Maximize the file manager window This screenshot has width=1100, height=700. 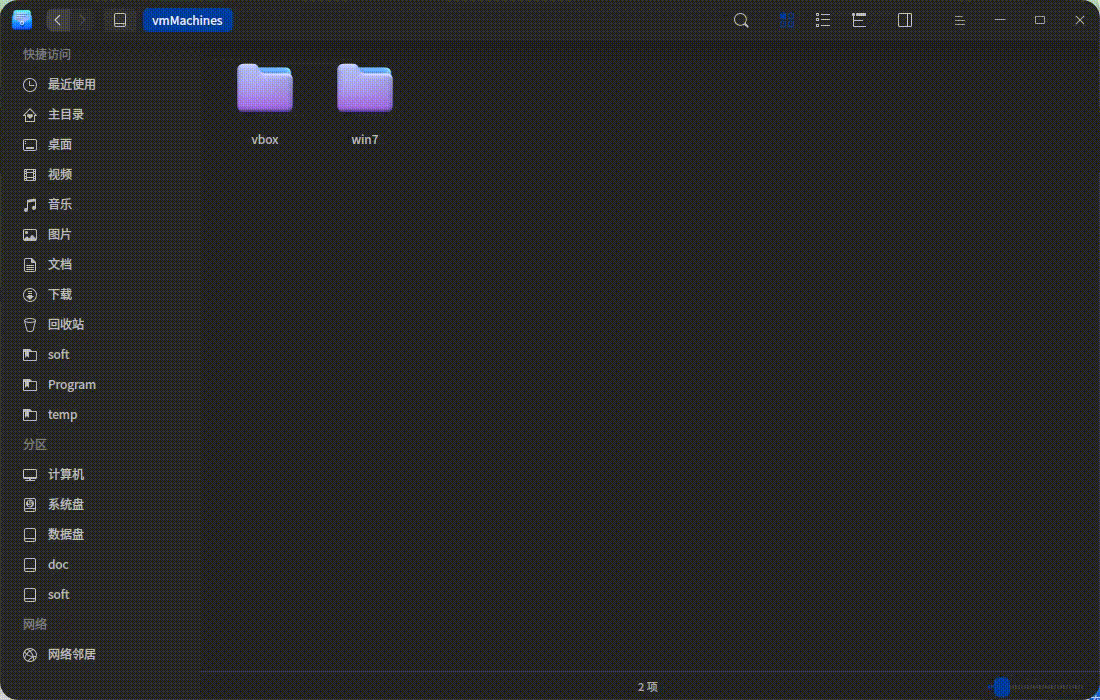click(x=1040, y=20)
